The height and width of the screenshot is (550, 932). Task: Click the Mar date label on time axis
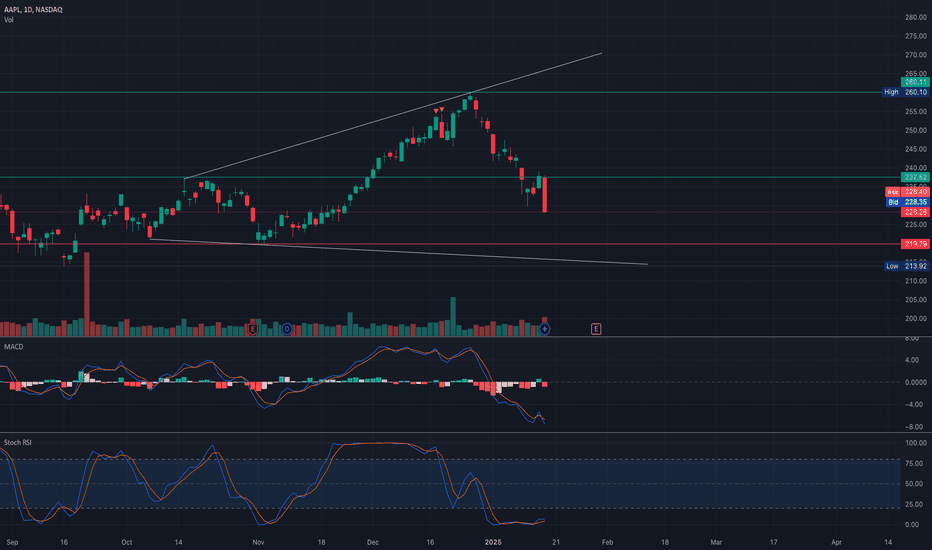(716, 542)
